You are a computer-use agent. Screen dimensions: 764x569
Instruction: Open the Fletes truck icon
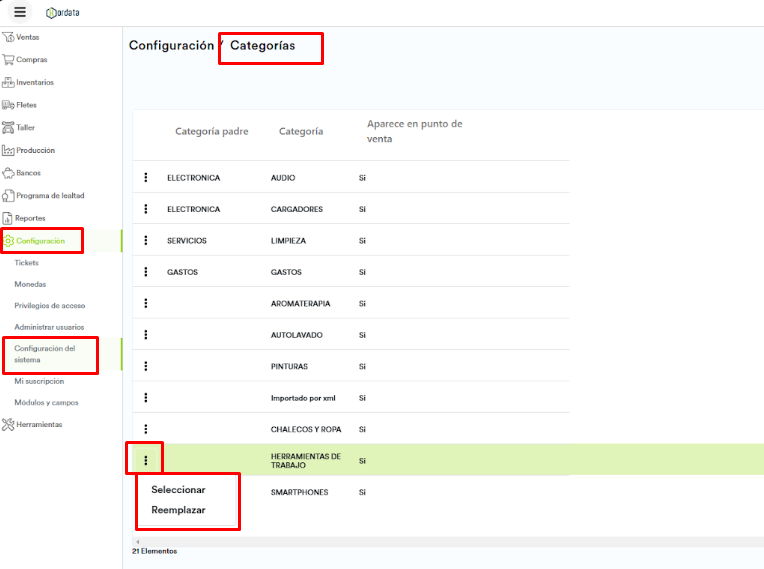tap(8, 105)
